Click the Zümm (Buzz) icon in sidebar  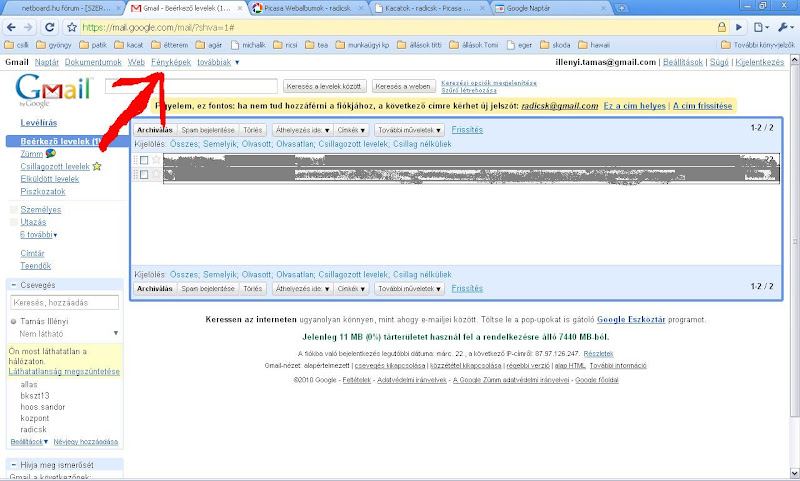51,153
